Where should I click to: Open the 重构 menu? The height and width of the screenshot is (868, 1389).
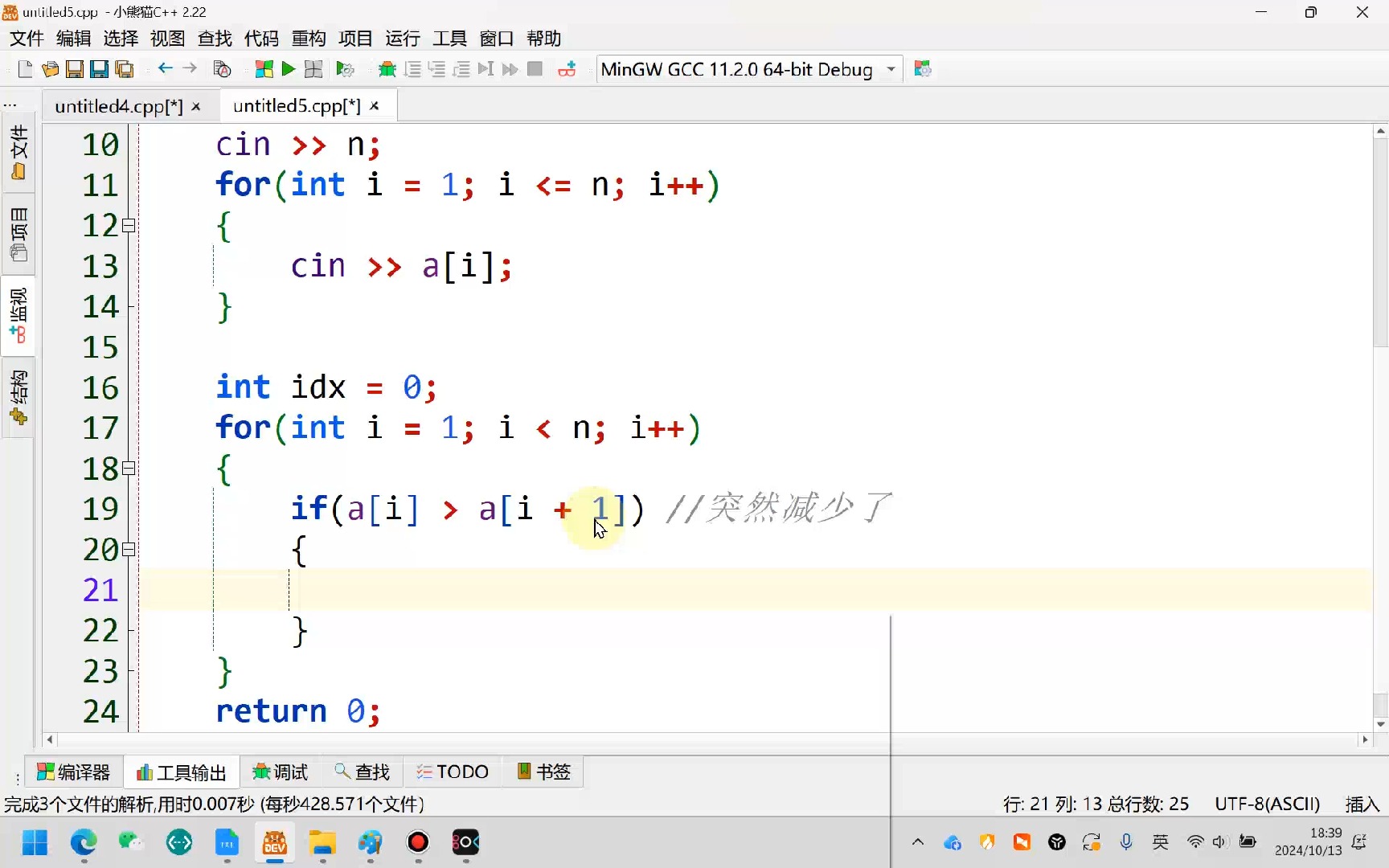coord(309,39)
